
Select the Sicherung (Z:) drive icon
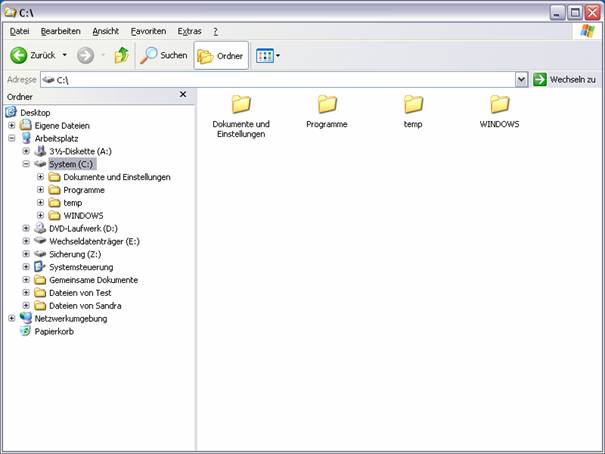(40, 254)
